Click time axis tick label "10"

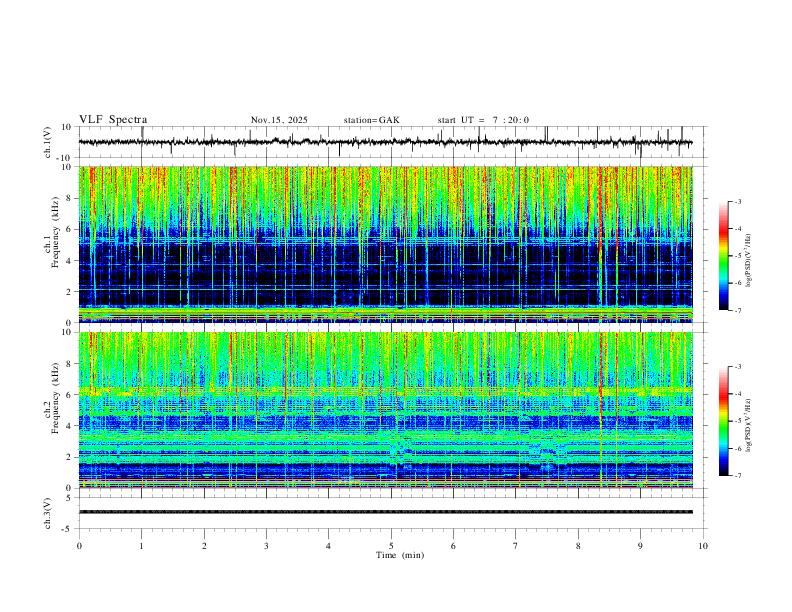click(x=703, y=546)
